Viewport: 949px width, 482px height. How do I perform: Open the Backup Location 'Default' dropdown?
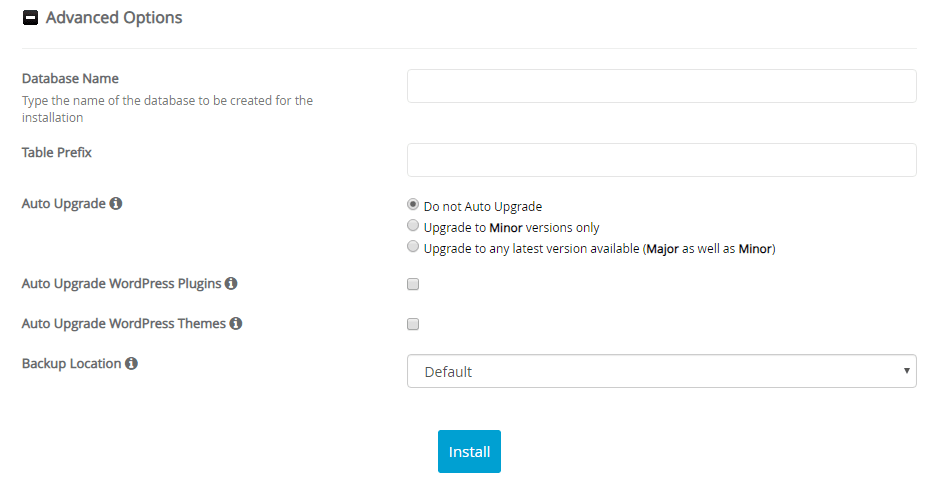[x=661, y=371]
